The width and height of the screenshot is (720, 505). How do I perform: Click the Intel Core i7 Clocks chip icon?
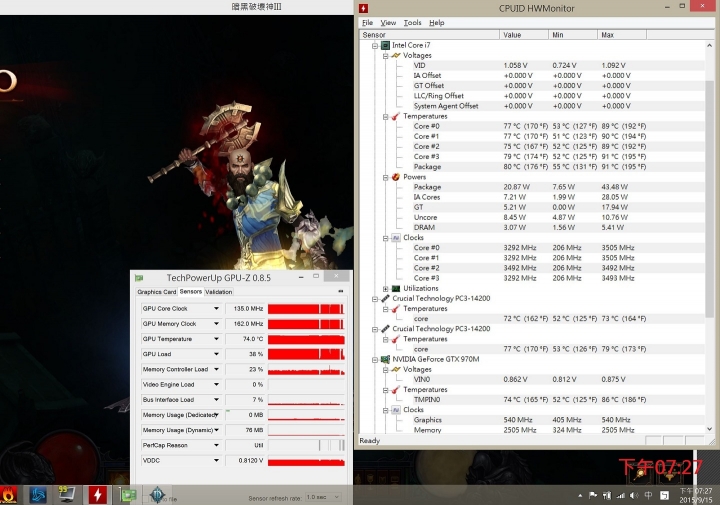[x=396, y=238]
